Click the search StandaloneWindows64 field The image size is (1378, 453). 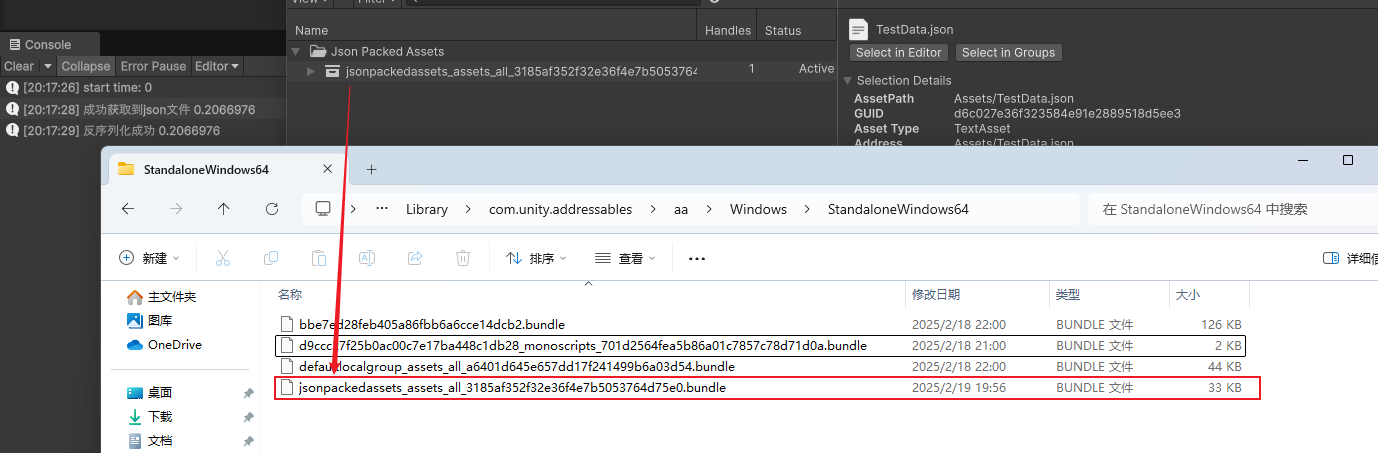tap(1232, 209)
